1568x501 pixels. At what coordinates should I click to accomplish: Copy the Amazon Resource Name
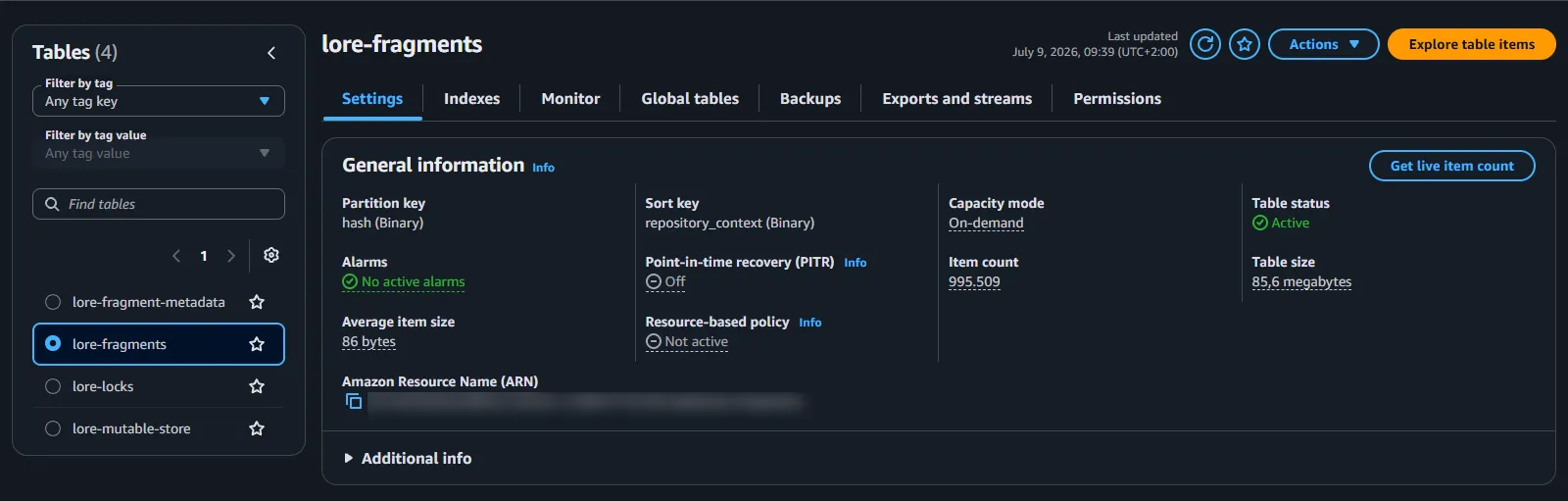(354, 401)
